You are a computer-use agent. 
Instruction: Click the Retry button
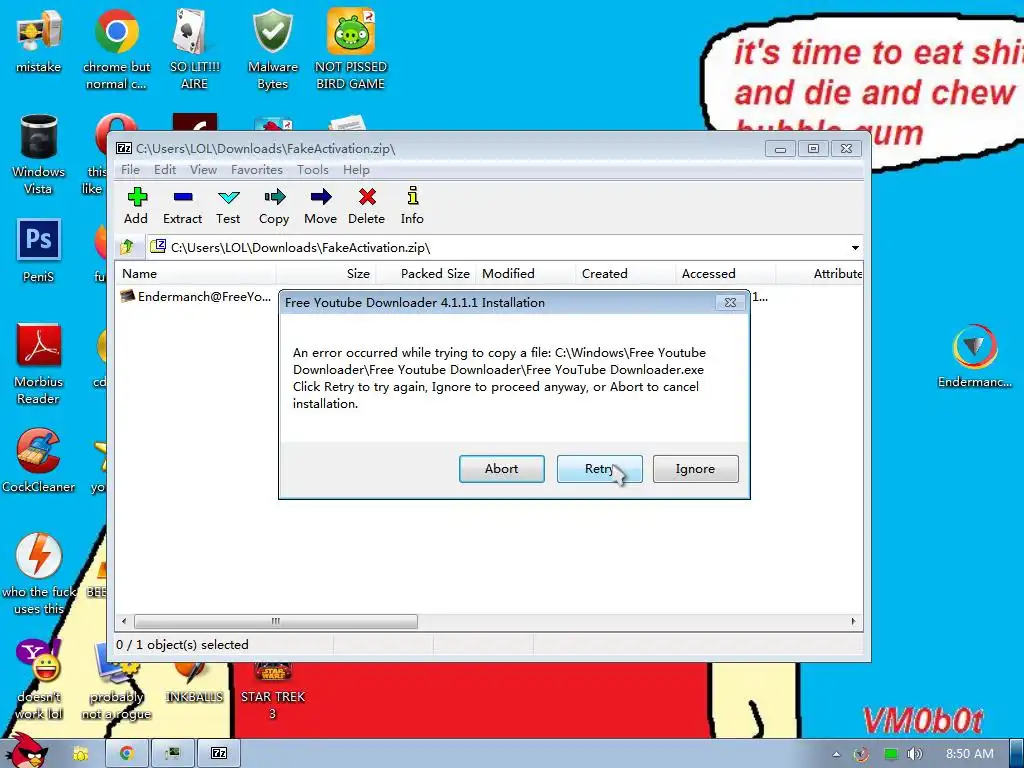(600, 469)
